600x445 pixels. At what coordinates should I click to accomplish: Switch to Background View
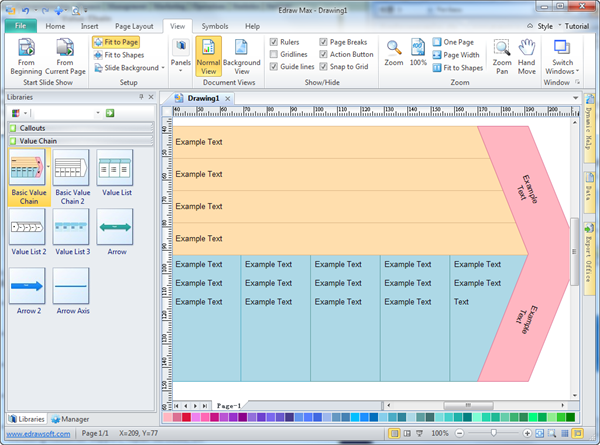[x=241, y=57]
